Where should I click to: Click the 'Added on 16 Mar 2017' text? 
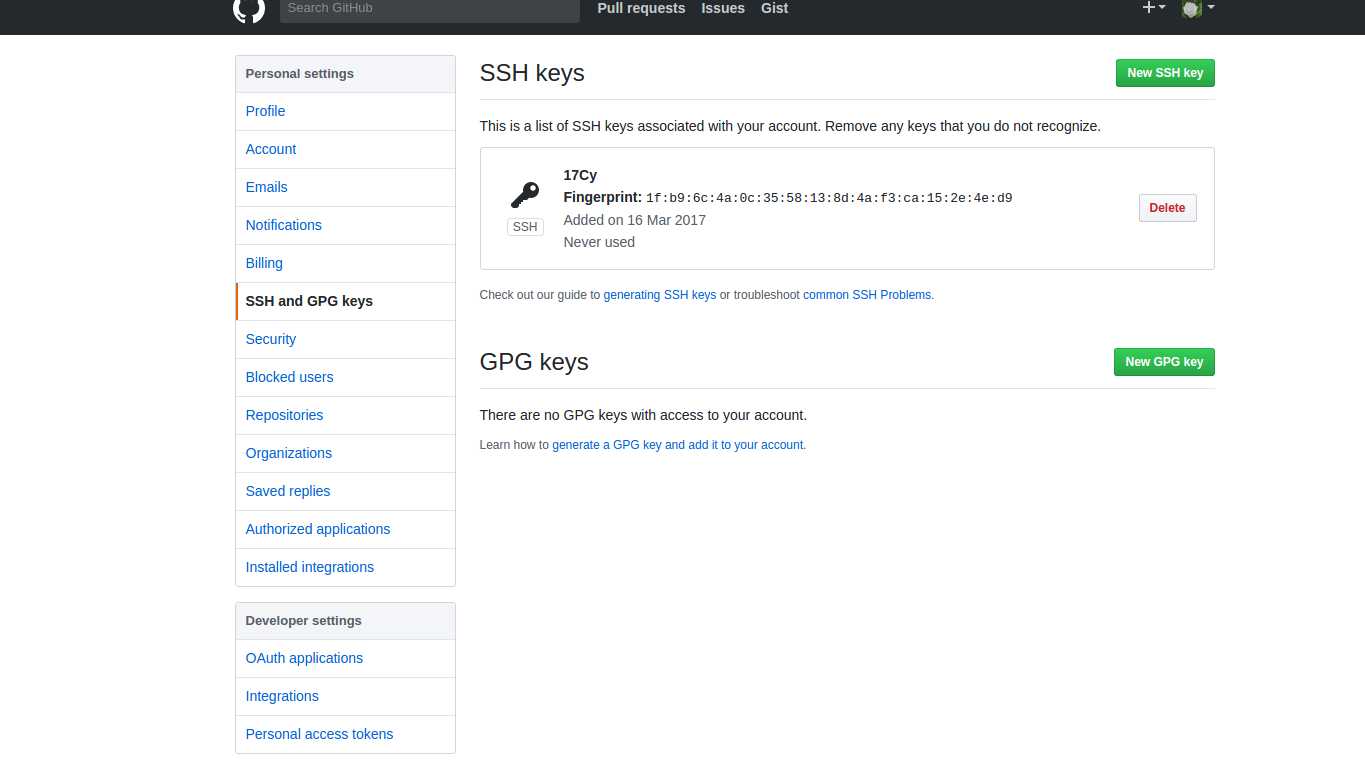pos(634,220)
